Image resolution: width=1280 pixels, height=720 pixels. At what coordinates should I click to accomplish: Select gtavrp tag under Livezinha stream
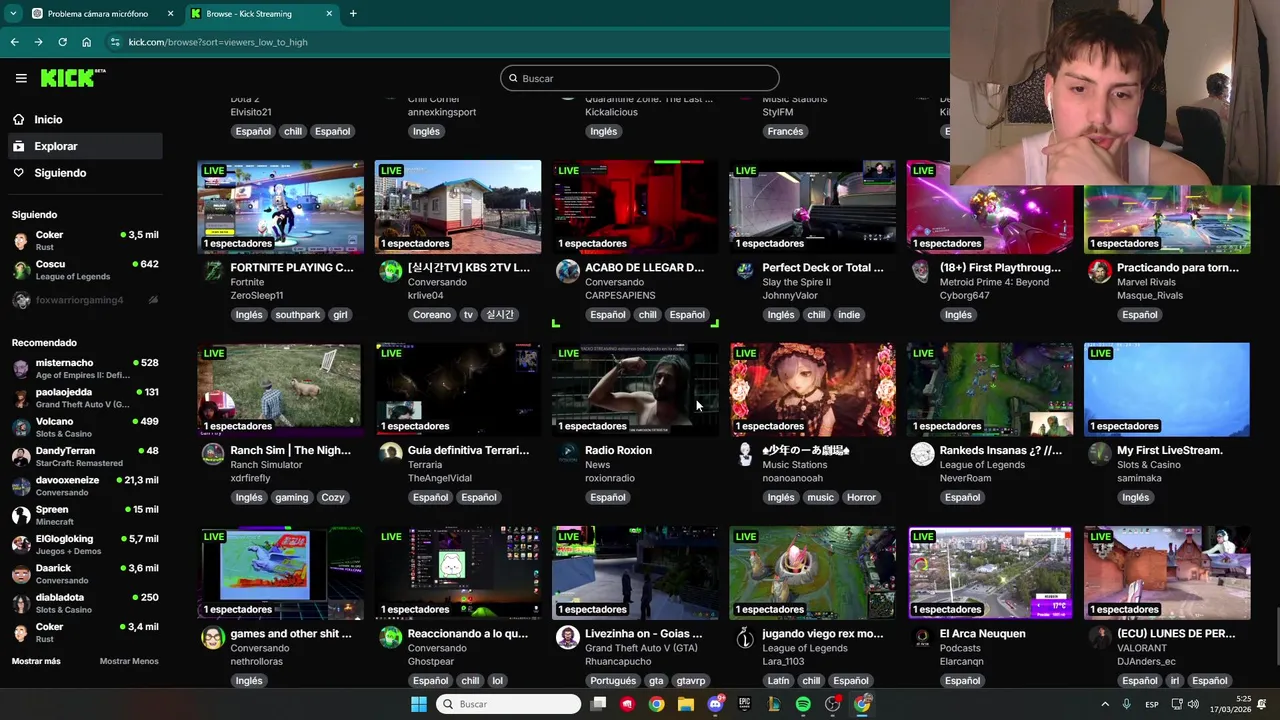[x=691, y=681]
